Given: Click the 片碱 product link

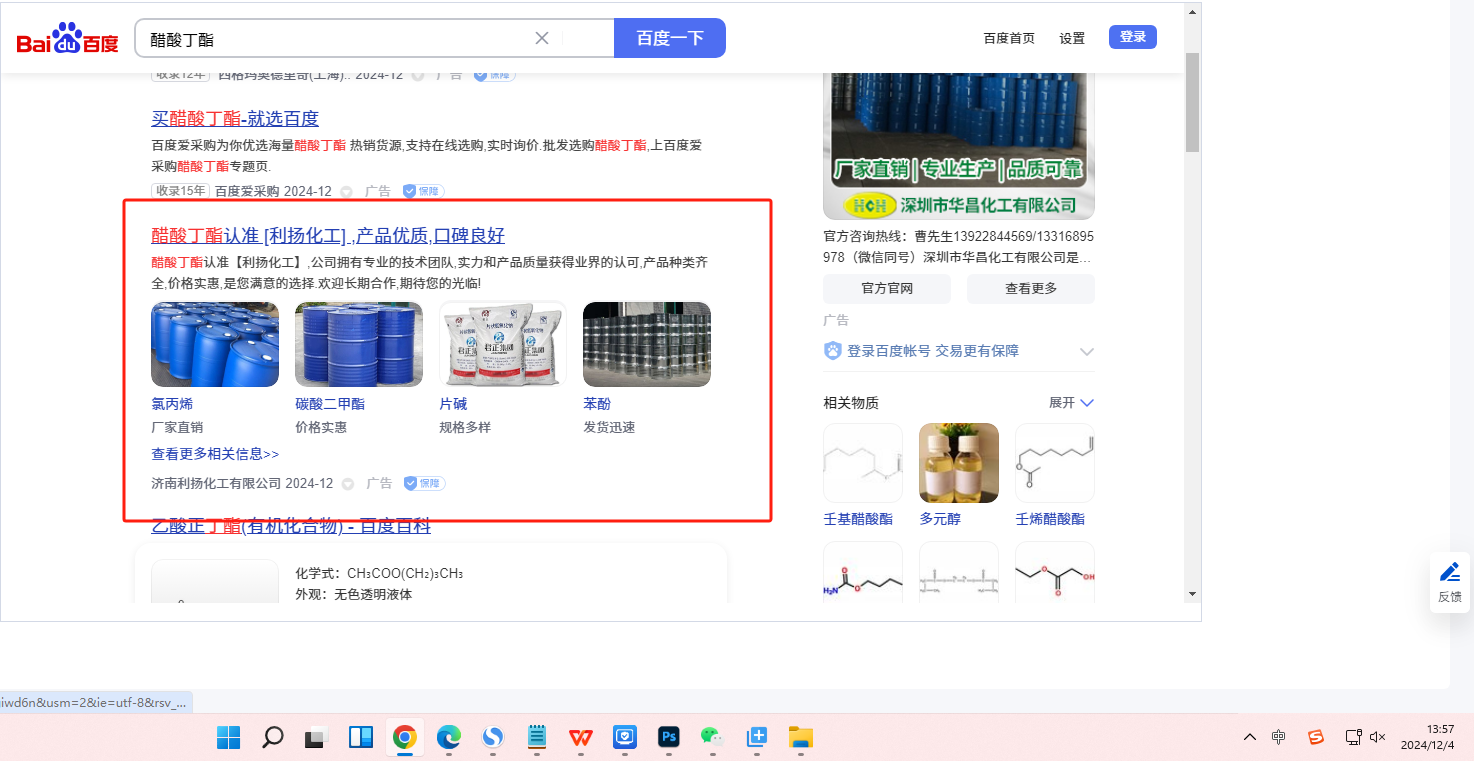Looking at the screenshot, I should [453, 404].
